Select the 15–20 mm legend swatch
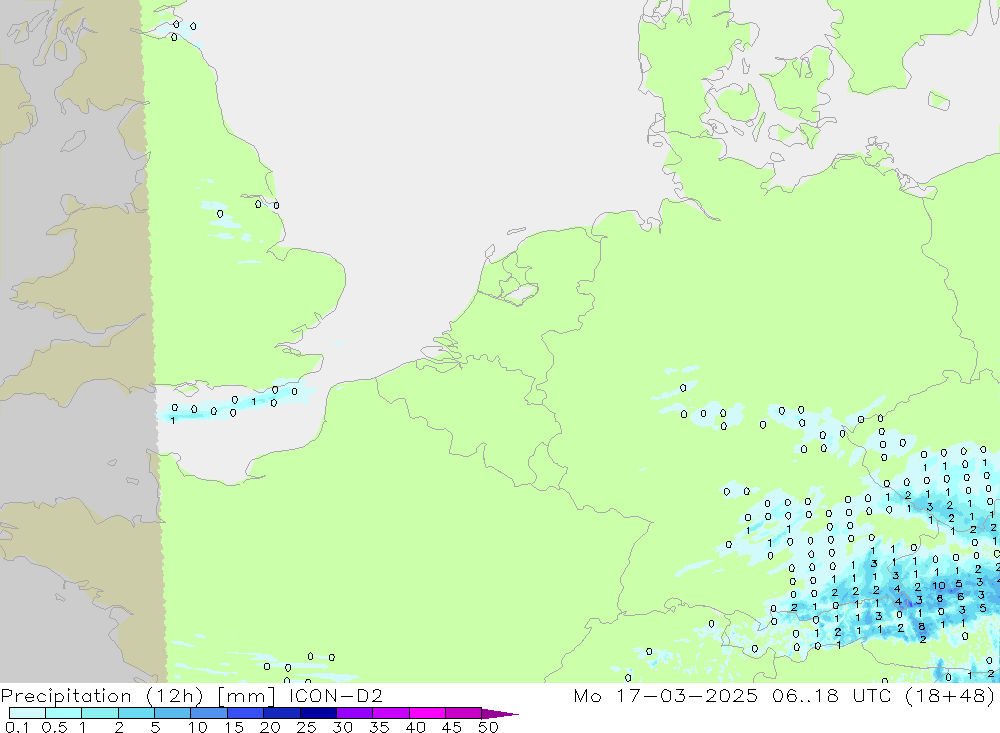The width and height of the screenshot is (1000, 733). 245,713
